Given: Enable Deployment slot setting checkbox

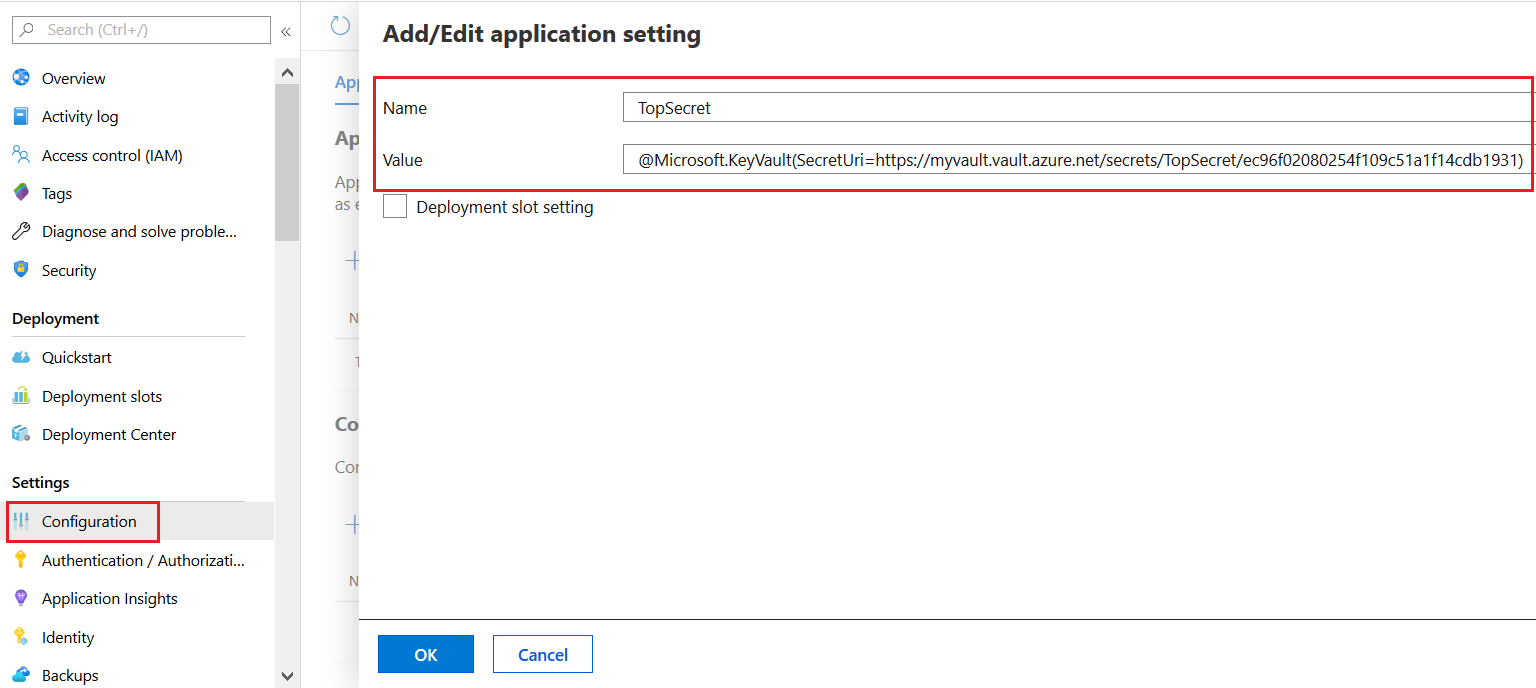Looking at the screenshot, I should tap(395, 207).
